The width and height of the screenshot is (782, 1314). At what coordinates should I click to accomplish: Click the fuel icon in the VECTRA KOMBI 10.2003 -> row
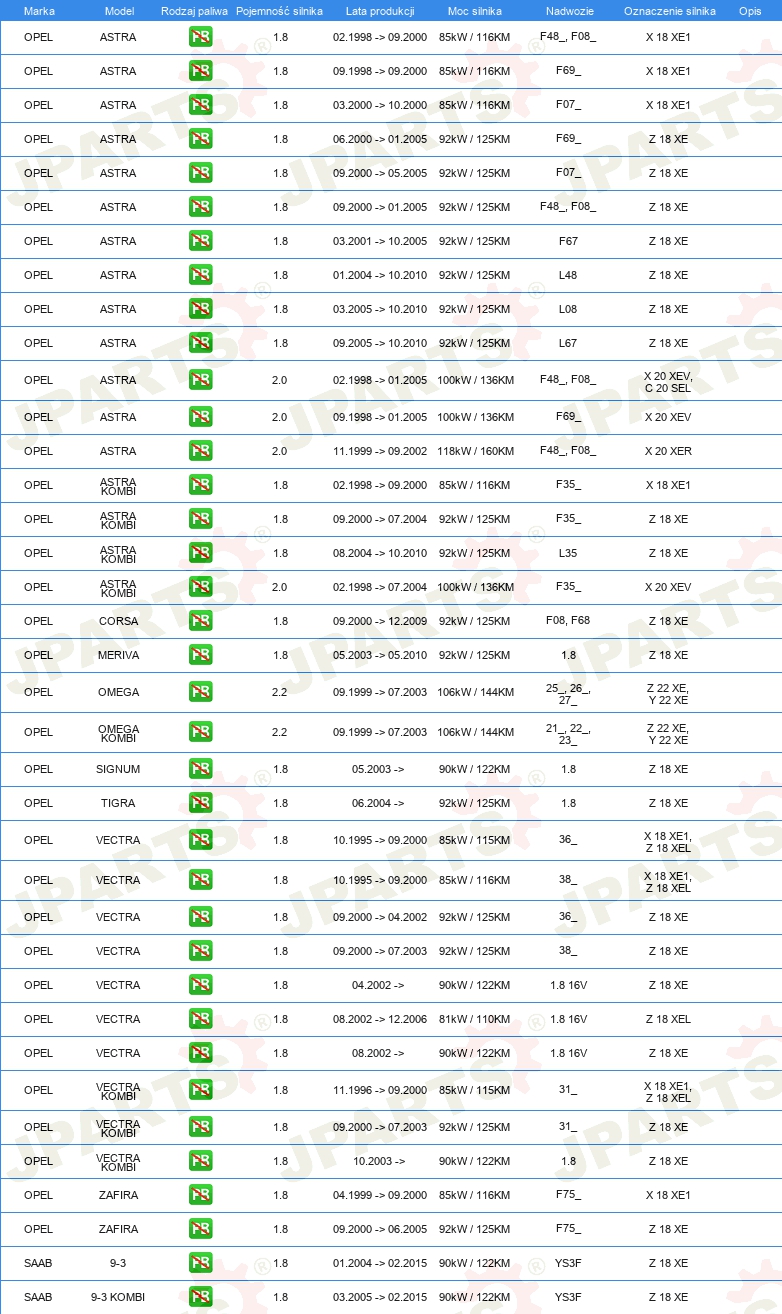pyautogui.click(x=200, y=1161)
